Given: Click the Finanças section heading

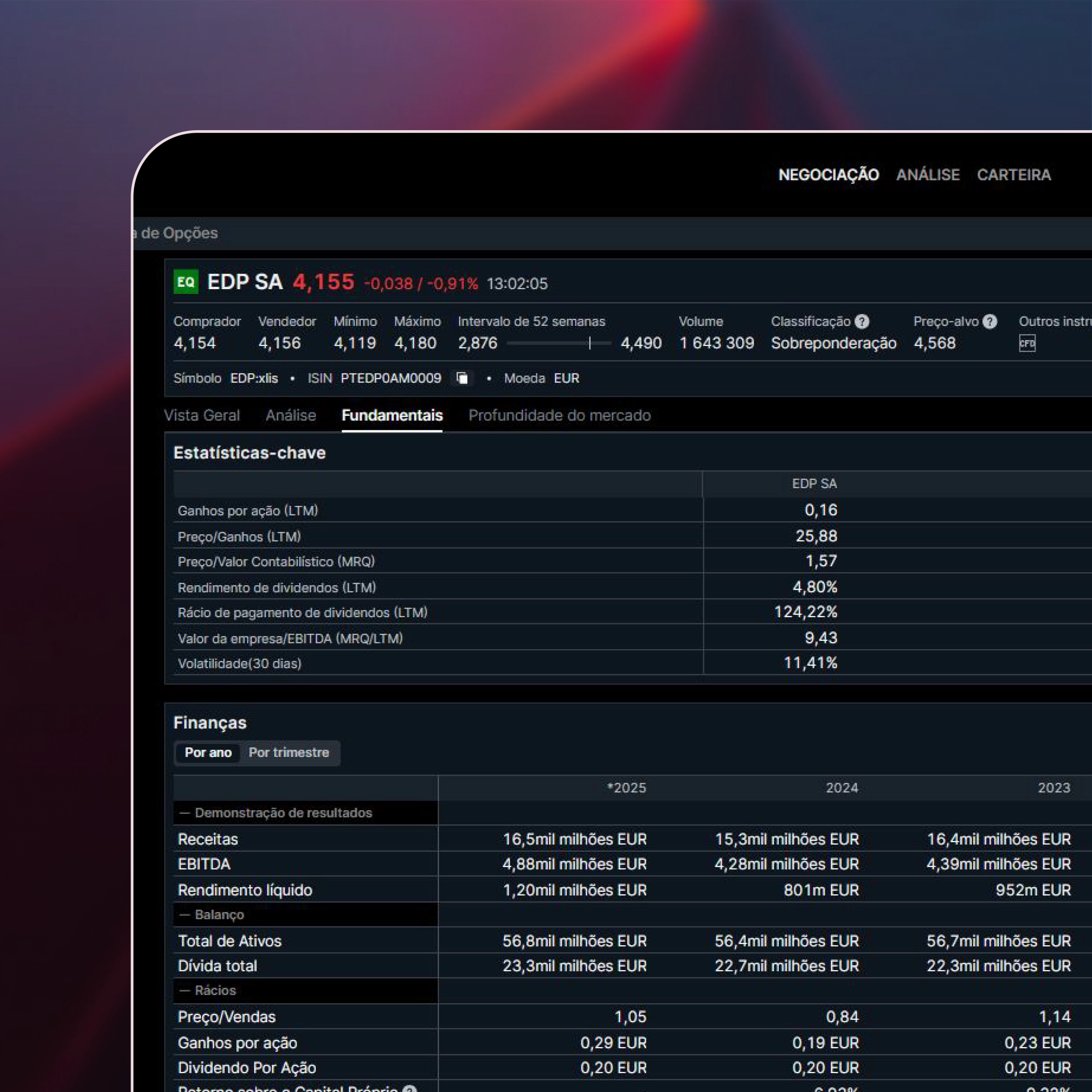Looking at the screenshot, I should point(210,723).
